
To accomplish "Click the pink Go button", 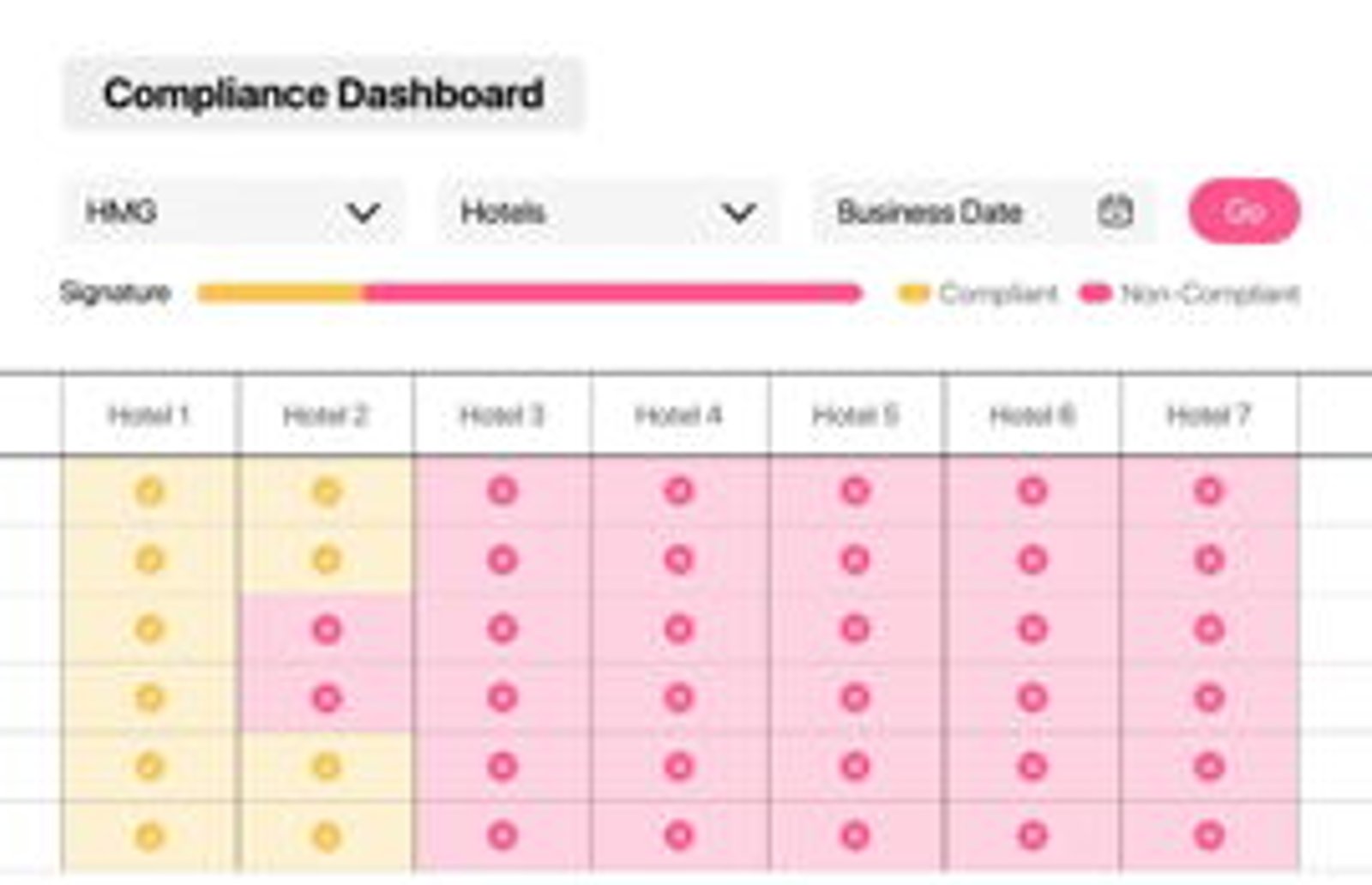I will pyautogui.click(x=1244, y=211).
